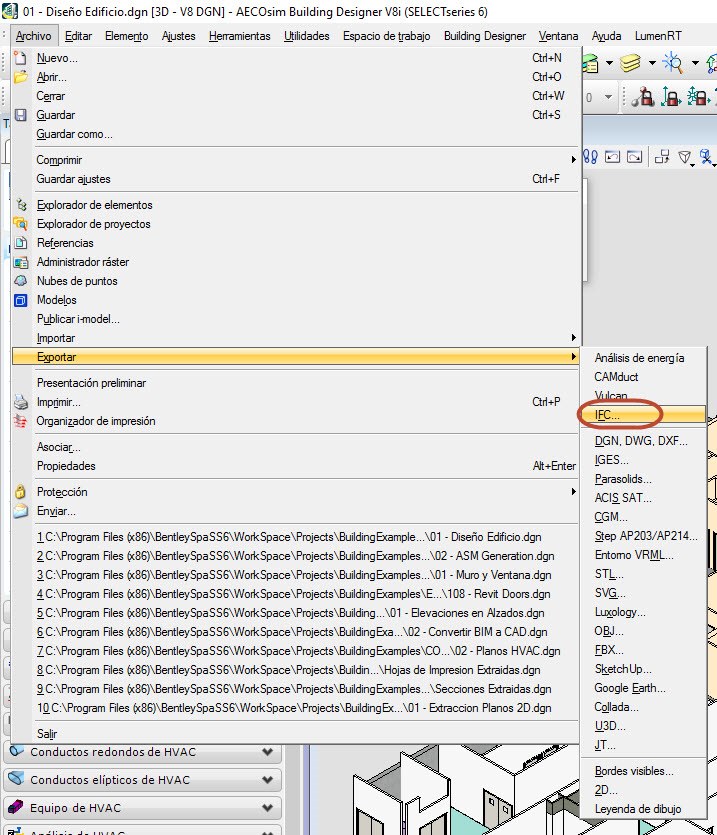Click Guardar ajustes

(x=295, y=179)
